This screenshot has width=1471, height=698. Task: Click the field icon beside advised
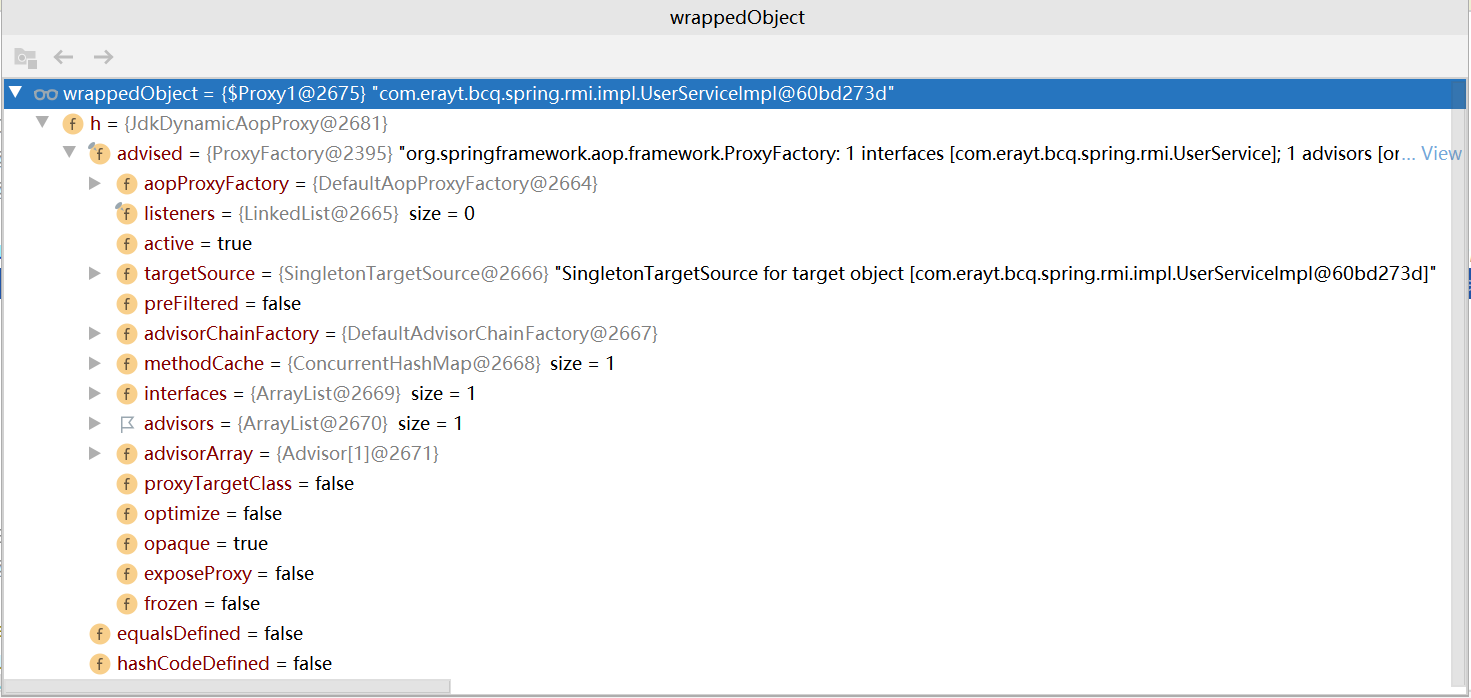click(99, 154)
